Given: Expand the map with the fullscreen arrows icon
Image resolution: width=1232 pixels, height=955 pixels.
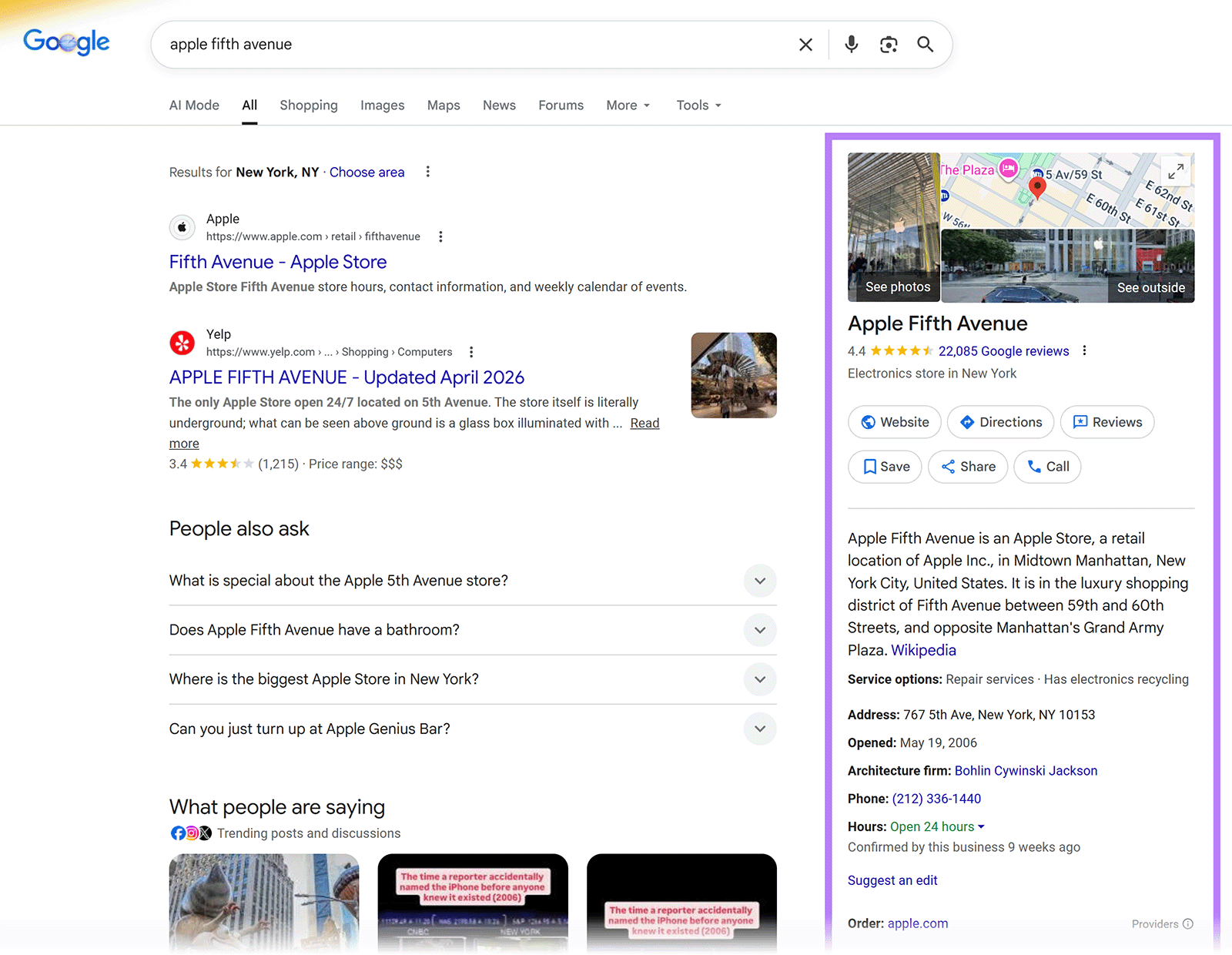Looking at the screenshot, I should [1175, 171].
